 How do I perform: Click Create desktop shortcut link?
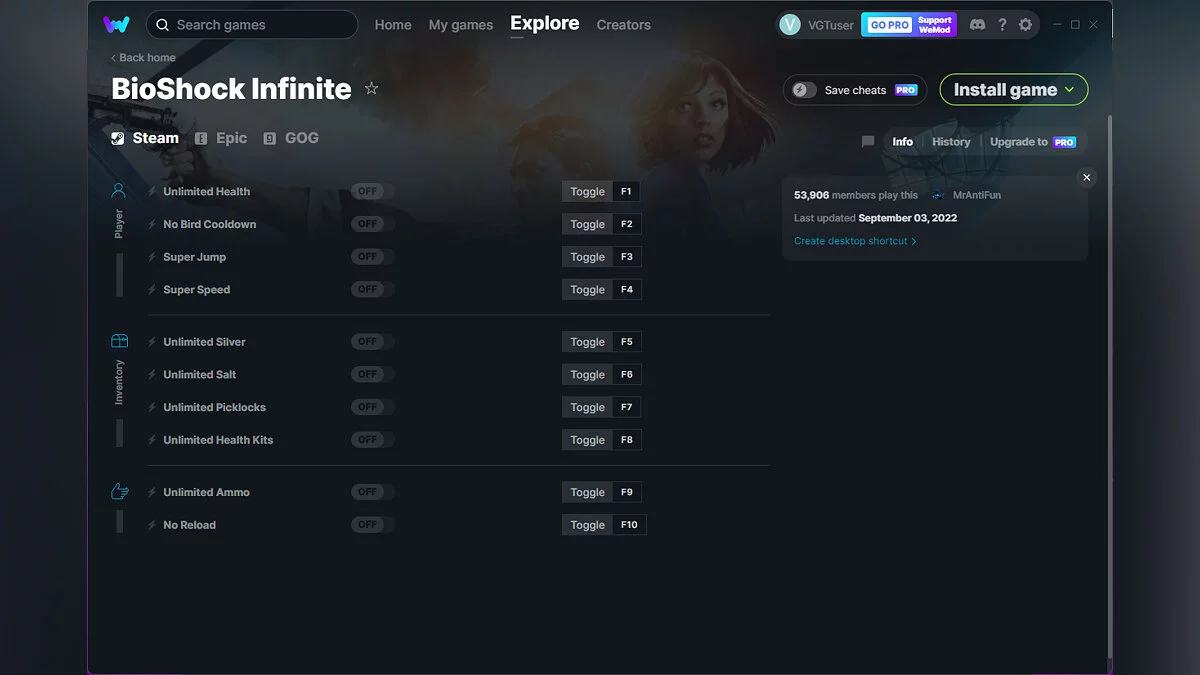[855, 241]
